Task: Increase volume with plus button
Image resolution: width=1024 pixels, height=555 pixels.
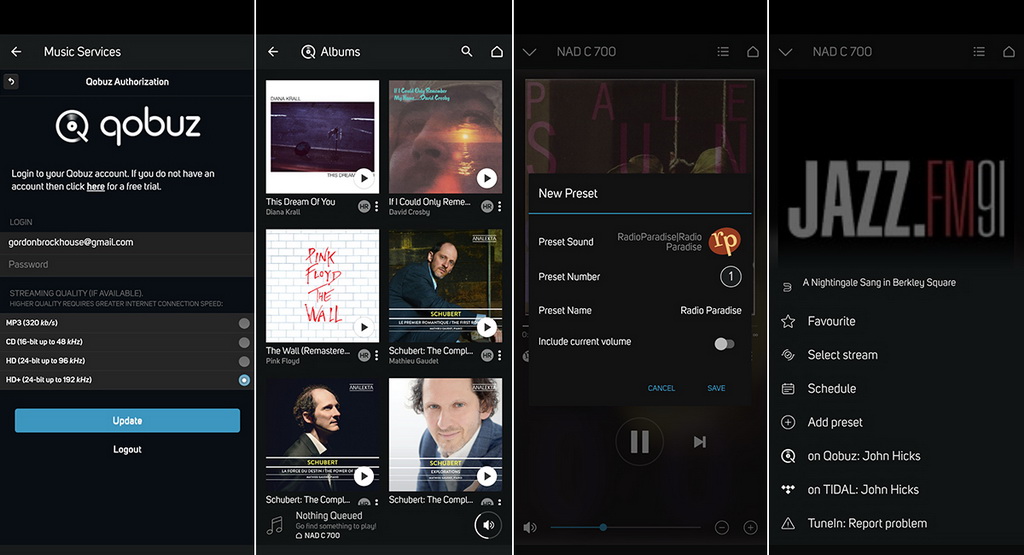Action: coord(750,527)
